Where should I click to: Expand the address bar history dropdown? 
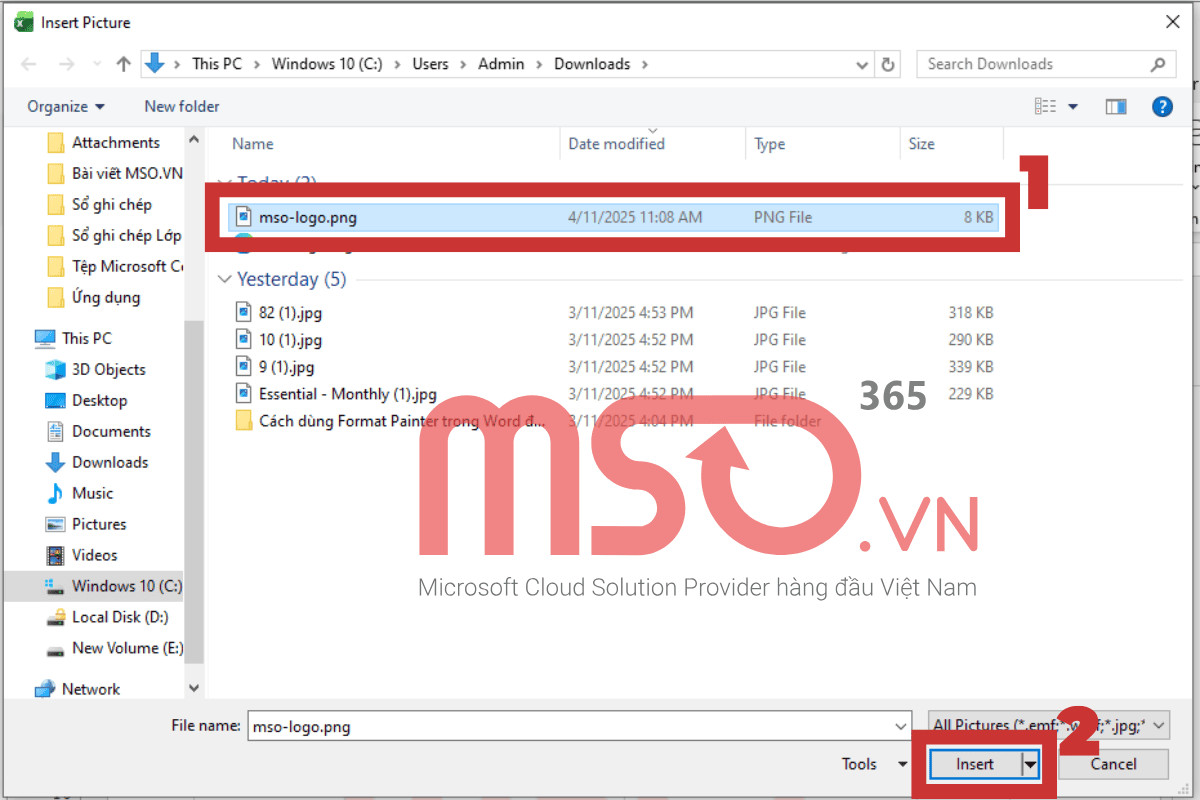click(863, 64)
